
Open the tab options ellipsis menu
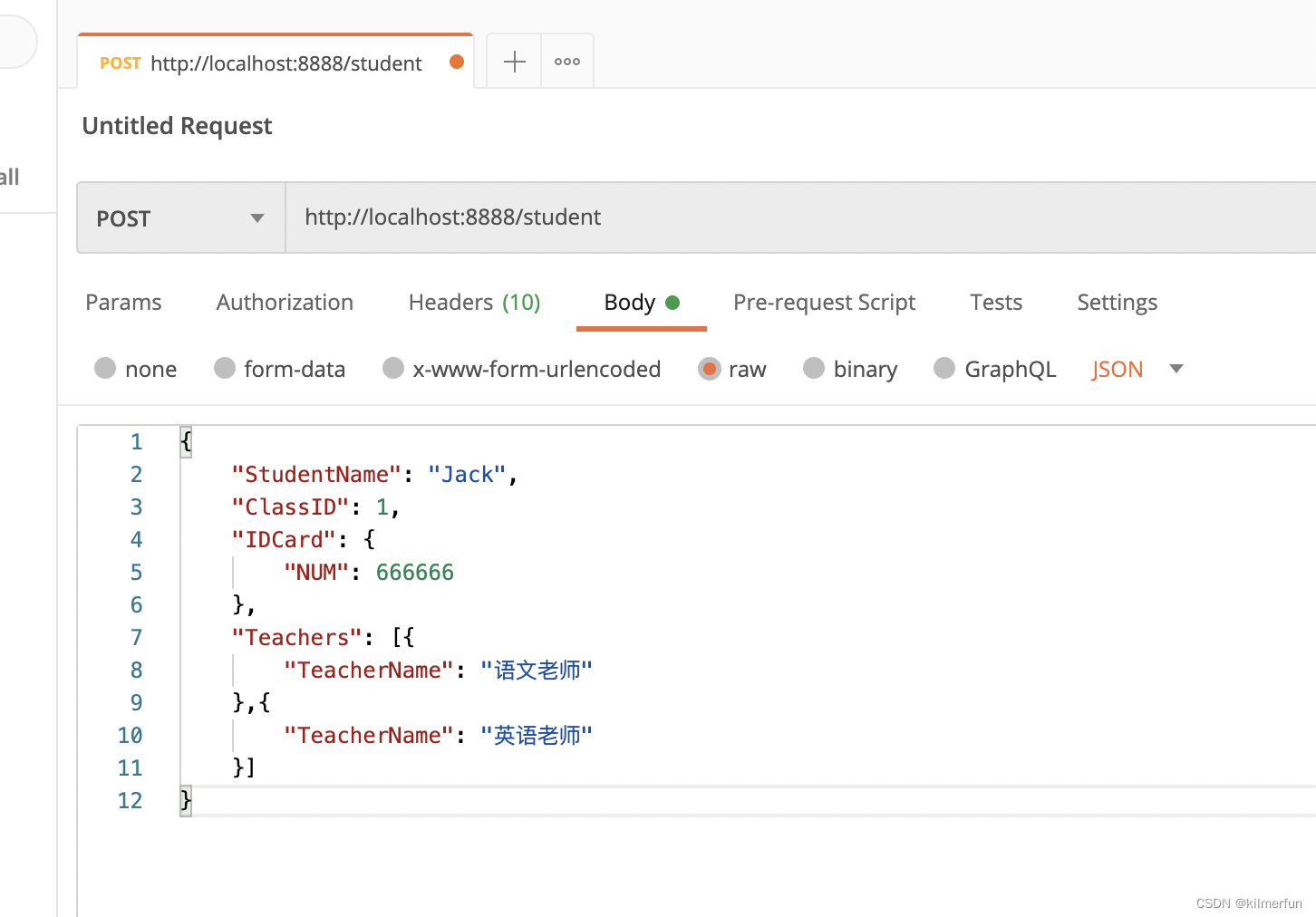tap(567, 62)
